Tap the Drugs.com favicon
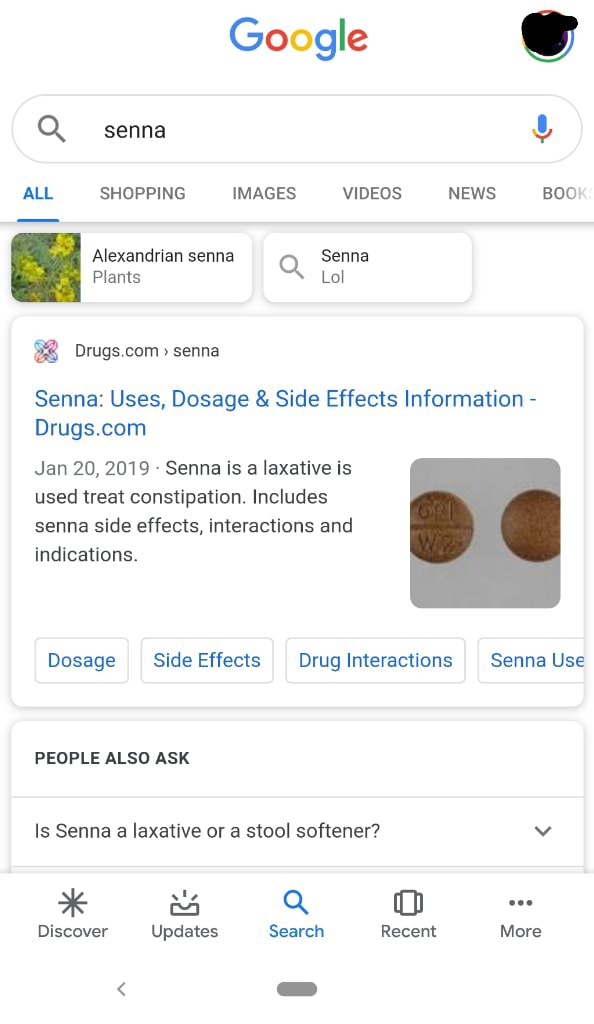This screenshot has width=594, height=1024. pyautogui.click(x=46, y=351)
